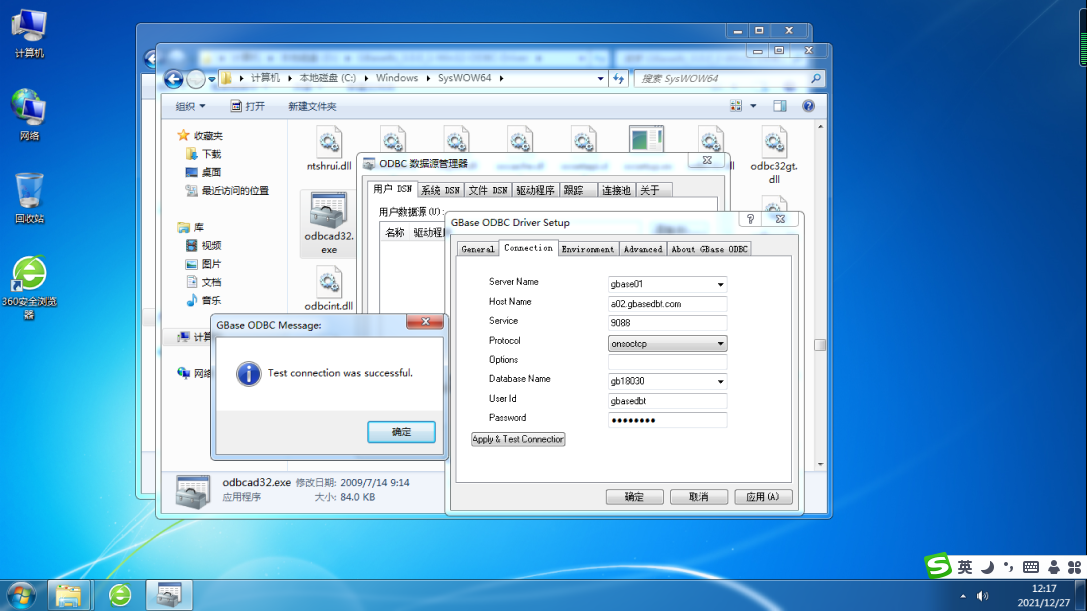Select 下载 in the favorites tree
This screenshot has height=611, width=1087.
pos(204,154)
